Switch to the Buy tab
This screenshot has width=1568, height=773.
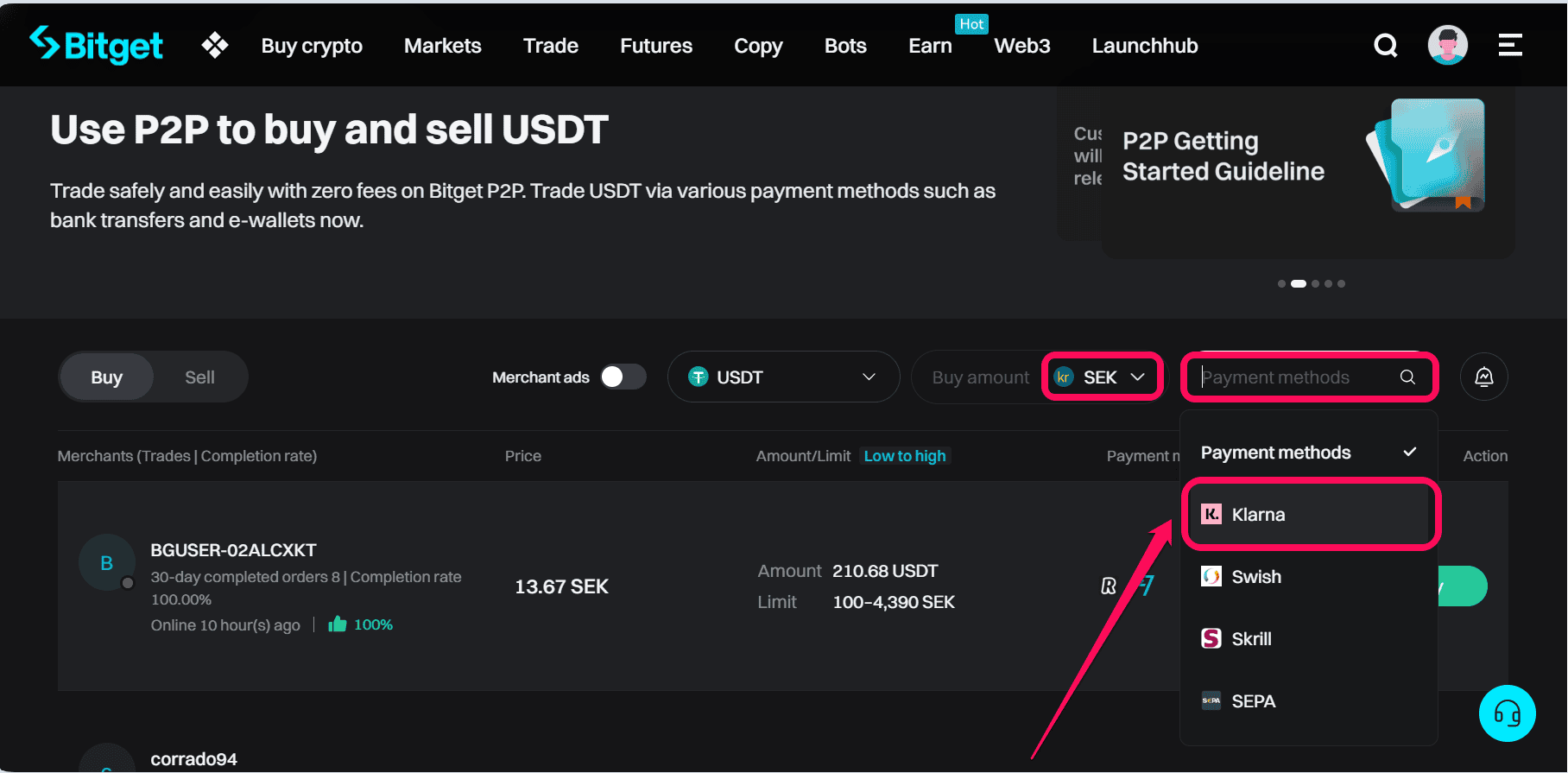(107, 377)
